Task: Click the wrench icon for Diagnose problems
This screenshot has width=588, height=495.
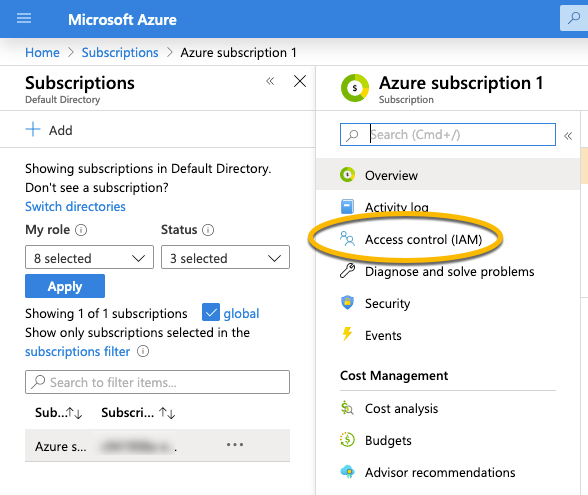Action: 347,270
